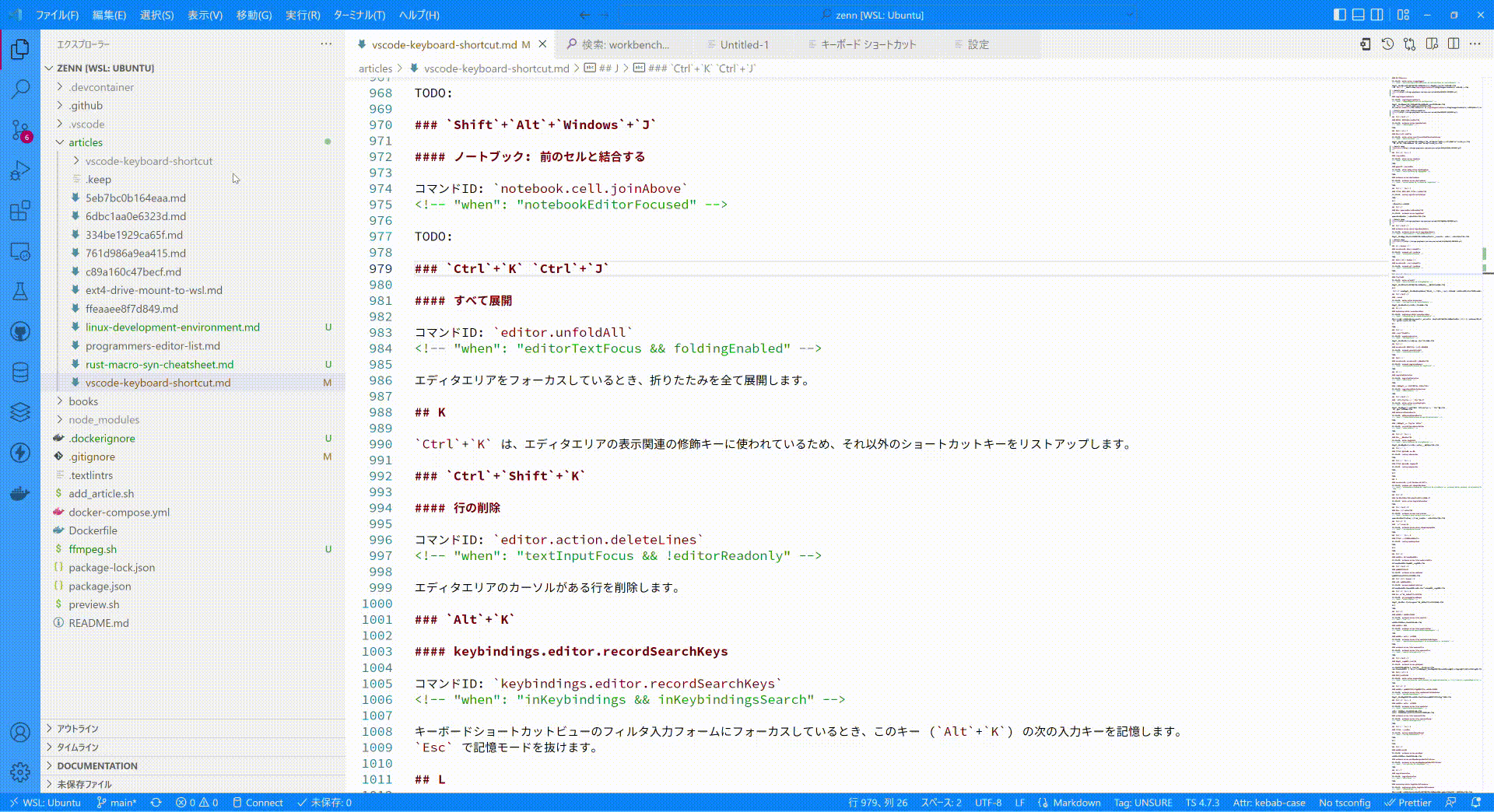Toggle primary side bar layout icon
Viewport: 1494px width, 812px height.
click(1339, 15)
